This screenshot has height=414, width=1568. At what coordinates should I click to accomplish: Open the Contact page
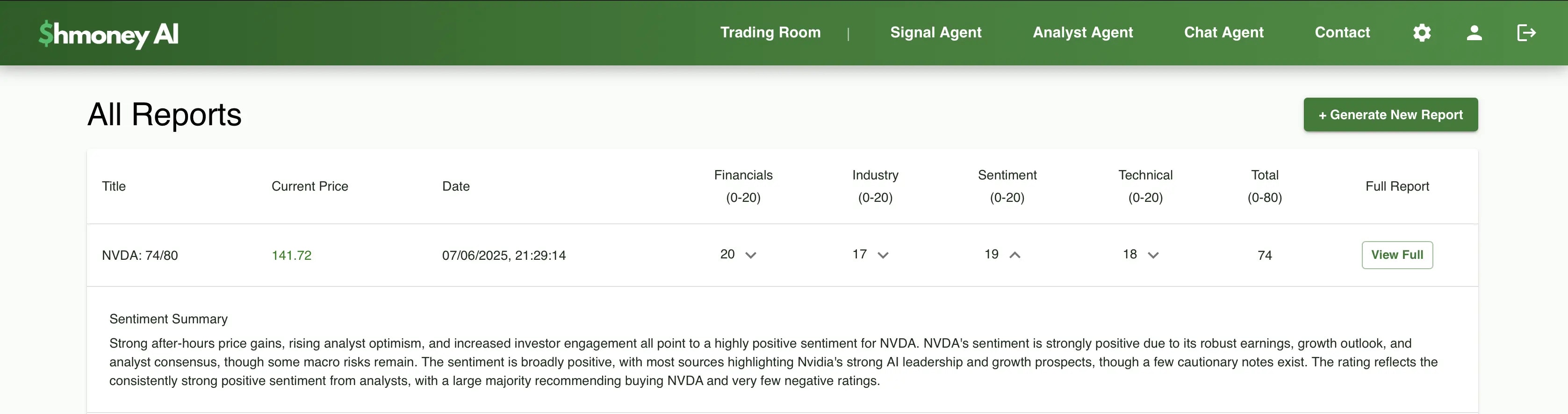pos(1342,32)
